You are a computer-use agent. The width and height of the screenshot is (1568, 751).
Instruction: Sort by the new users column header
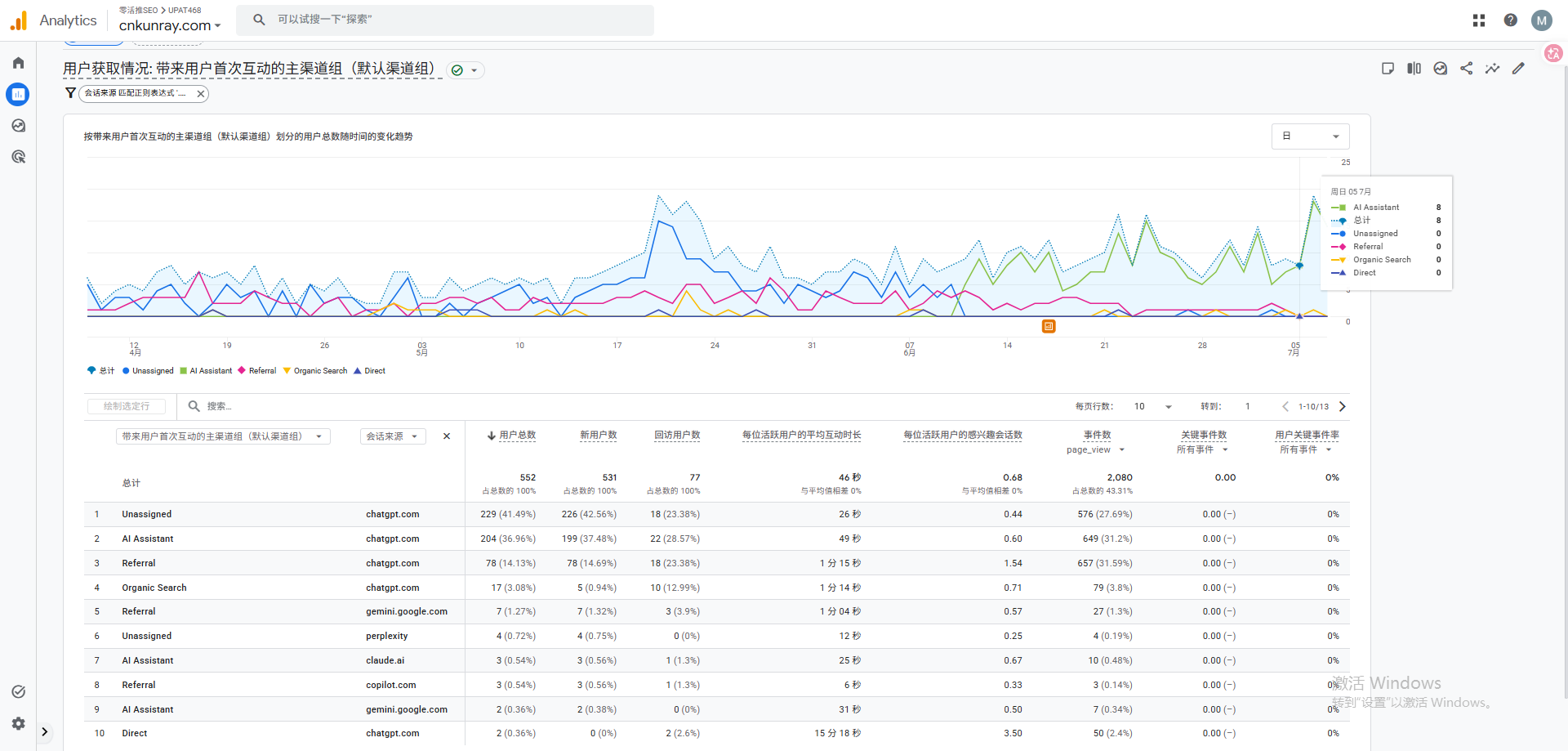click(x=598, y=435)
